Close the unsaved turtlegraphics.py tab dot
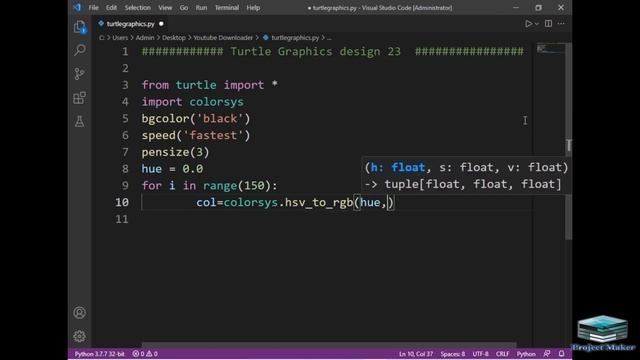The image size is (640, 360). click(161, 24)
